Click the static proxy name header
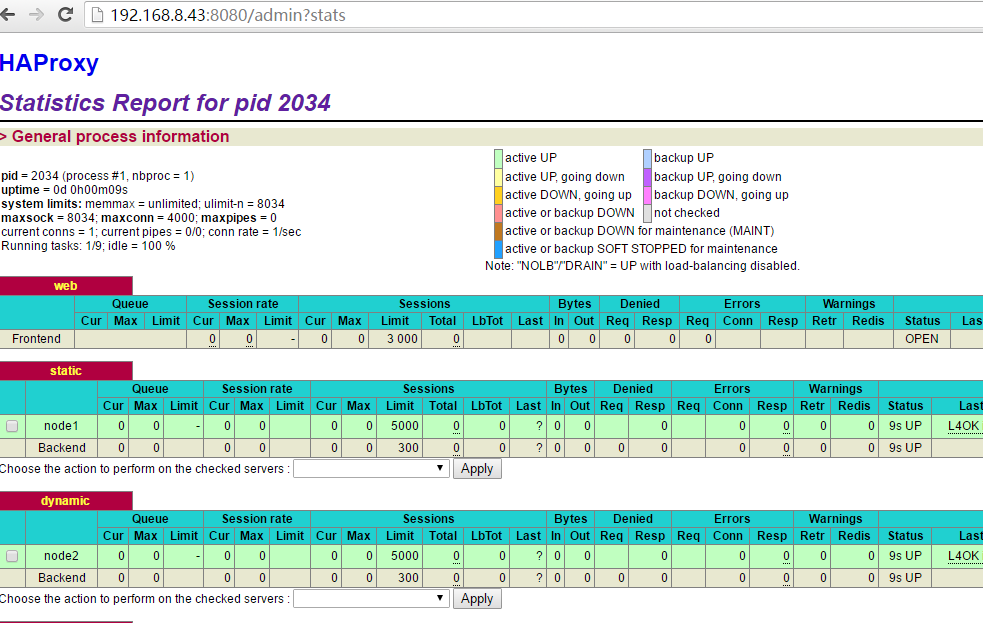 tap(66, 370)
